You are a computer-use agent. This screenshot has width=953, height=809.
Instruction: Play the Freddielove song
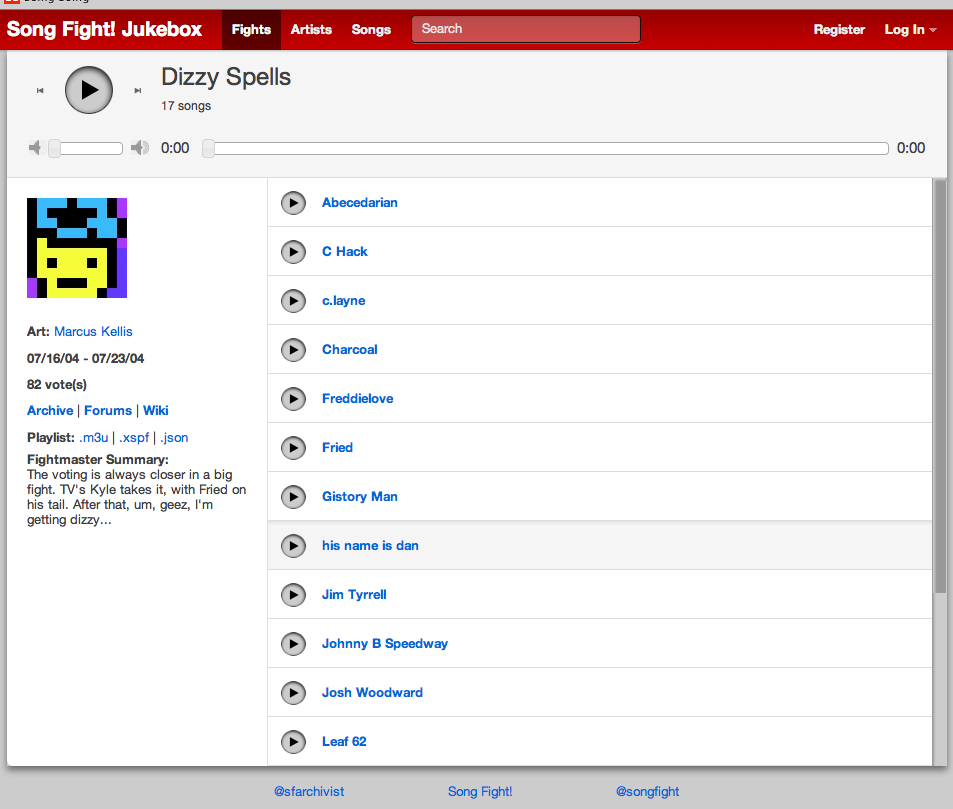[x=294, y=399]
